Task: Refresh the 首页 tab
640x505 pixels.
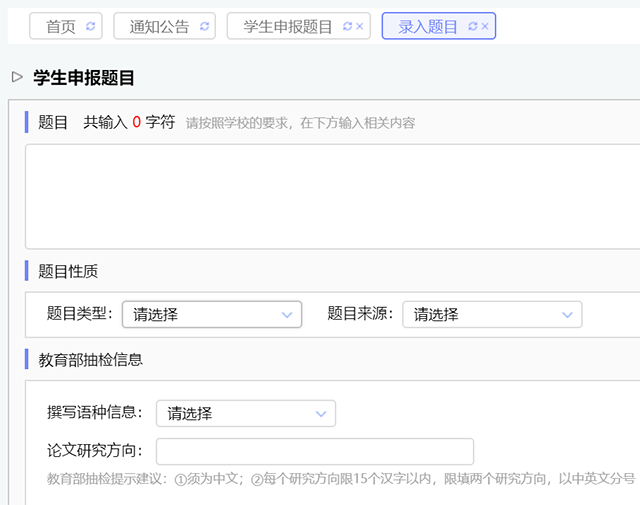Action: [x=91, y=27]
